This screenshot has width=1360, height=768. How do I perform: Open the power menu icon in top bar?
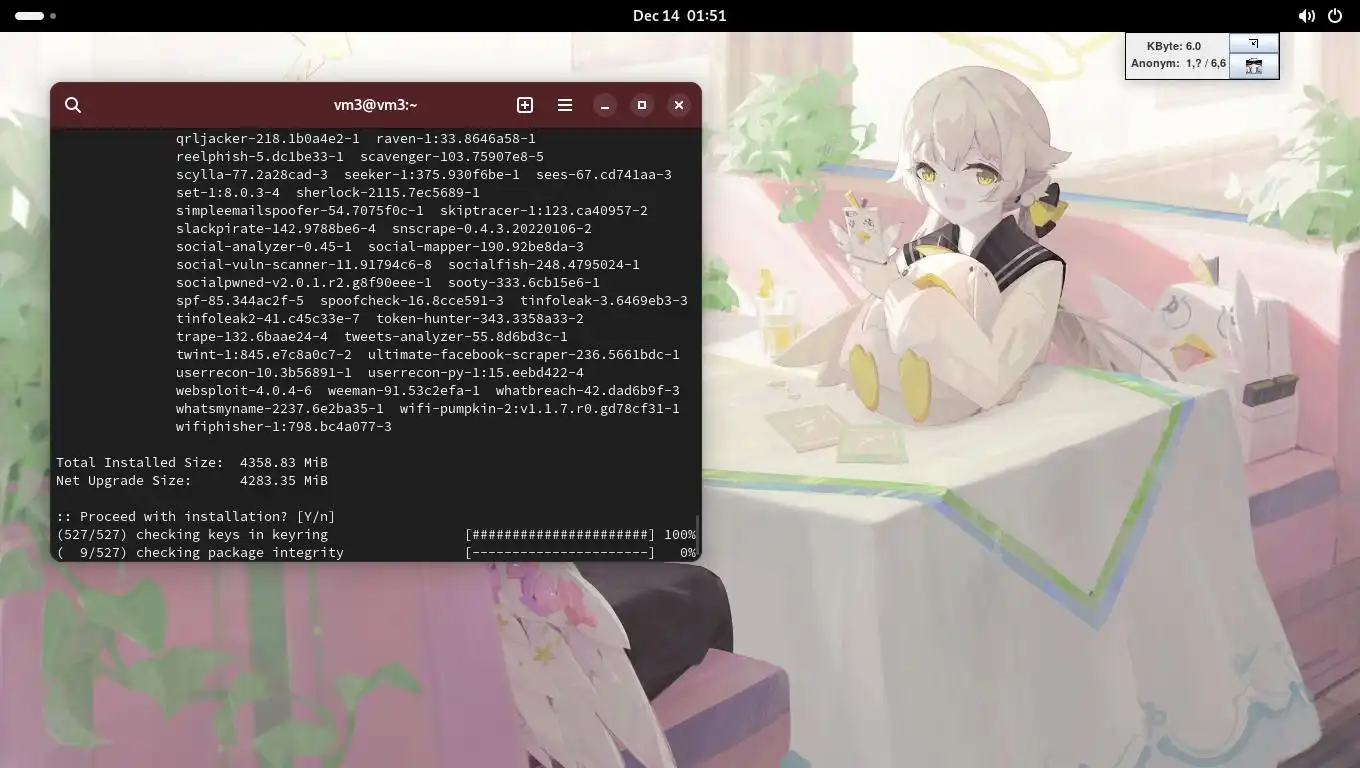pos(1335,16)
